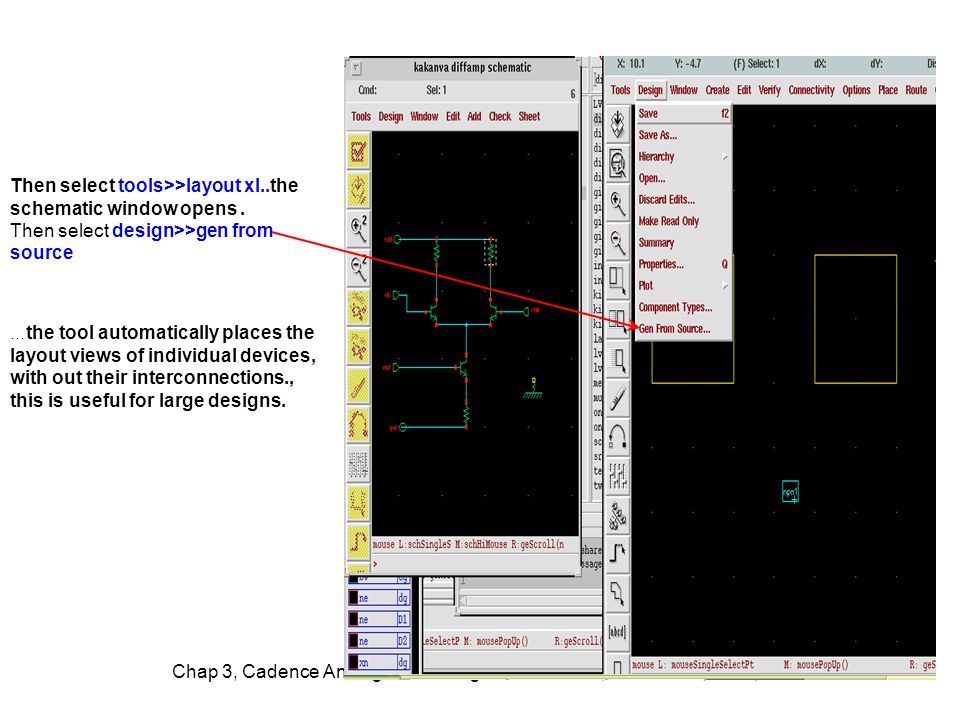Open Tools menu in layout window
Viewport: 960px width, 720px height.
(620, 90)
